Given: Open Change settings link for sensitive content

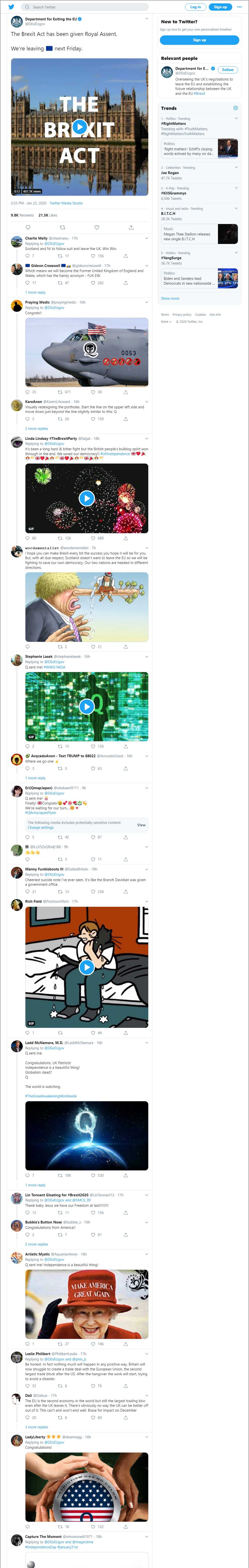Looking at the screenshot, I should click(41, 827).
